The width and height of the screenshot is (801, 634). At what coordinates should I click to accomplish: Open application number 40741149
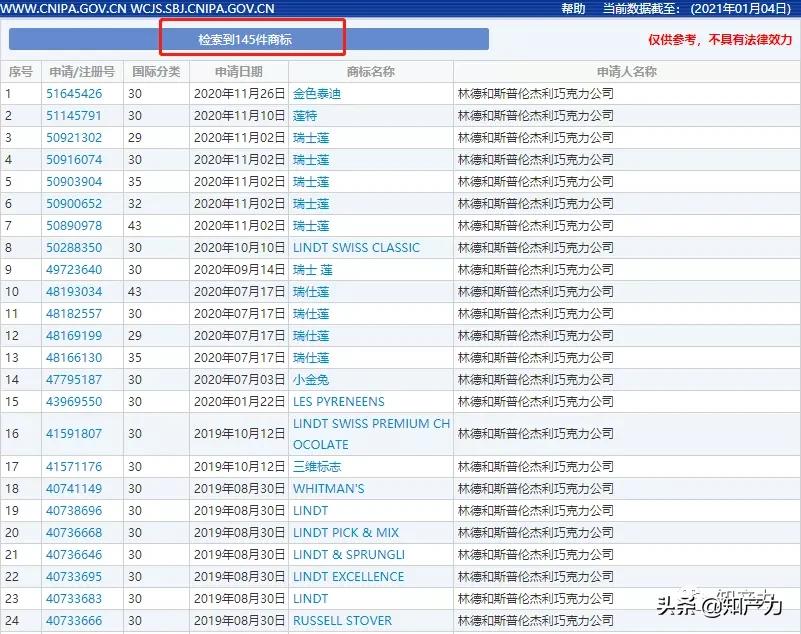[x=74, y=488]
